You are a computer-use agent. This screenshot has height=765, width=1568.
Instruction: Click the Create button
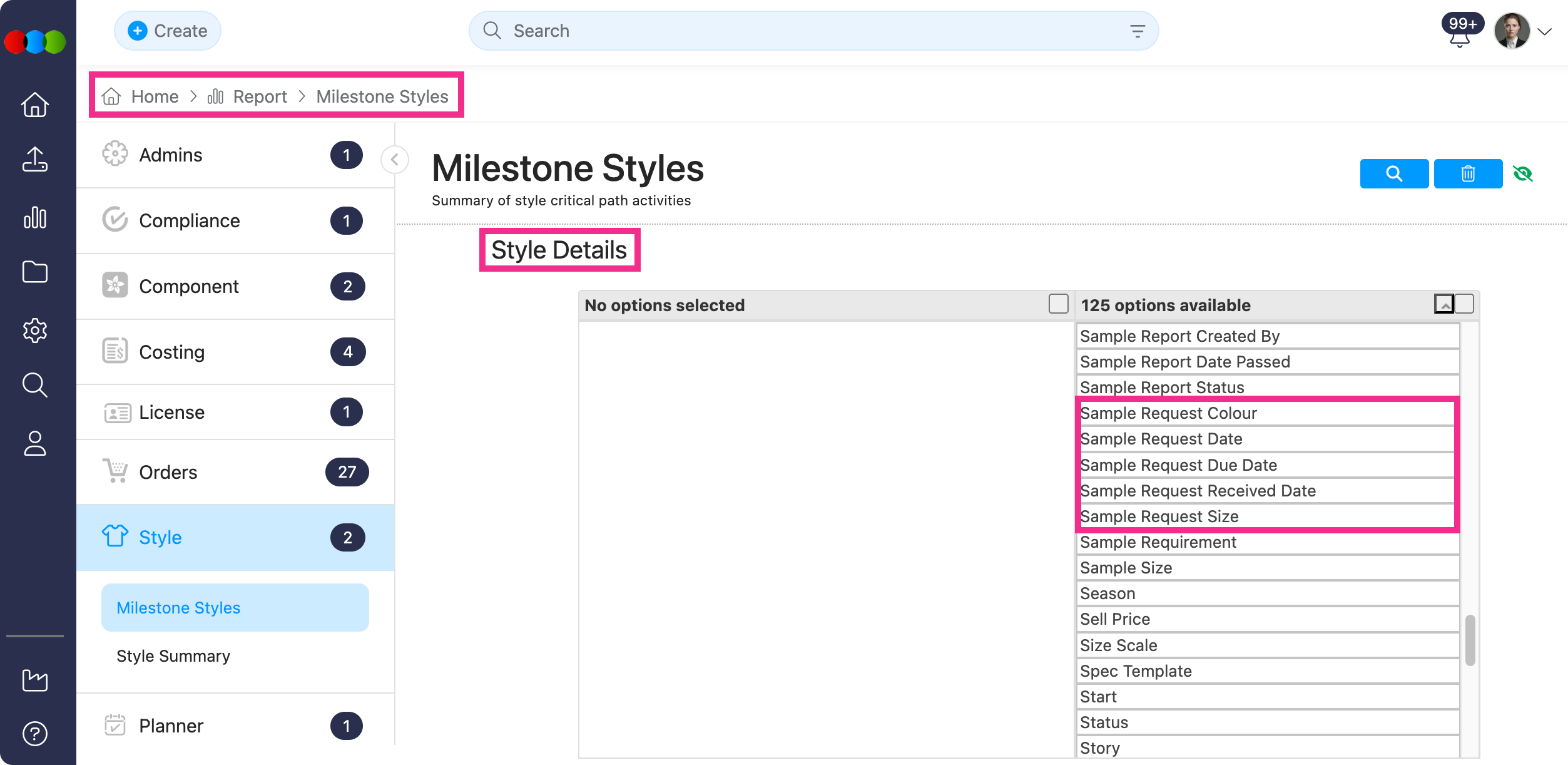pyautogui.click(x=168, y=31)
